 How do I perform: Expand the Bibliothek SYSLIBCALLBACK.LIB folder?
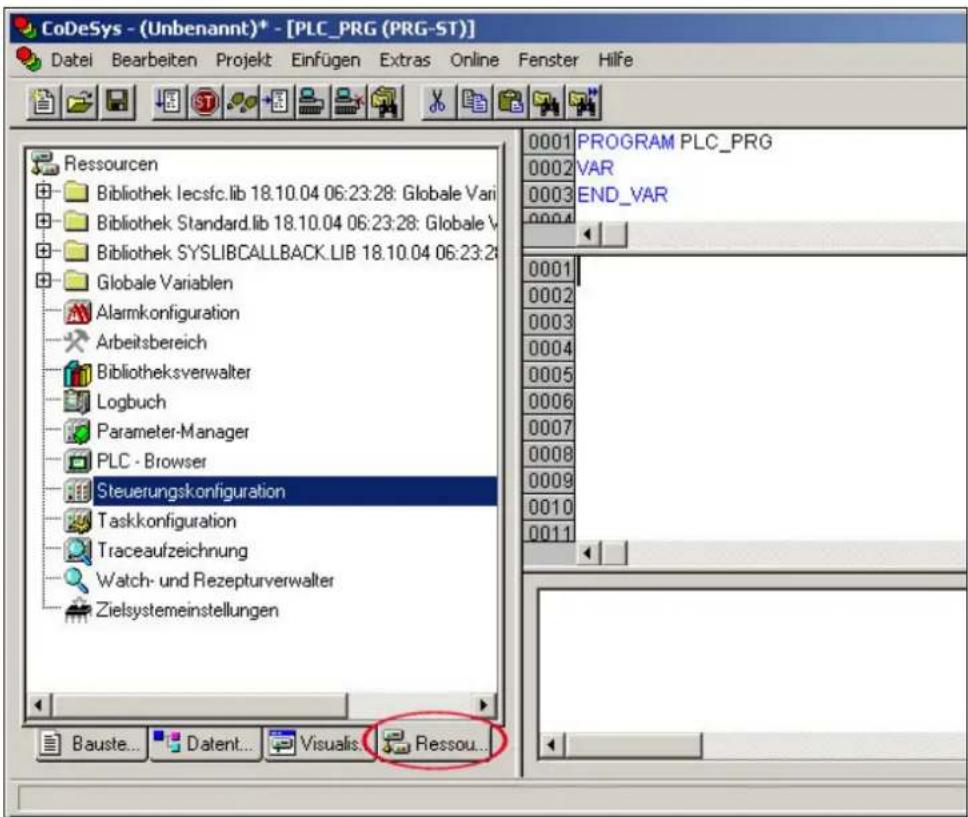pos(43,250)
